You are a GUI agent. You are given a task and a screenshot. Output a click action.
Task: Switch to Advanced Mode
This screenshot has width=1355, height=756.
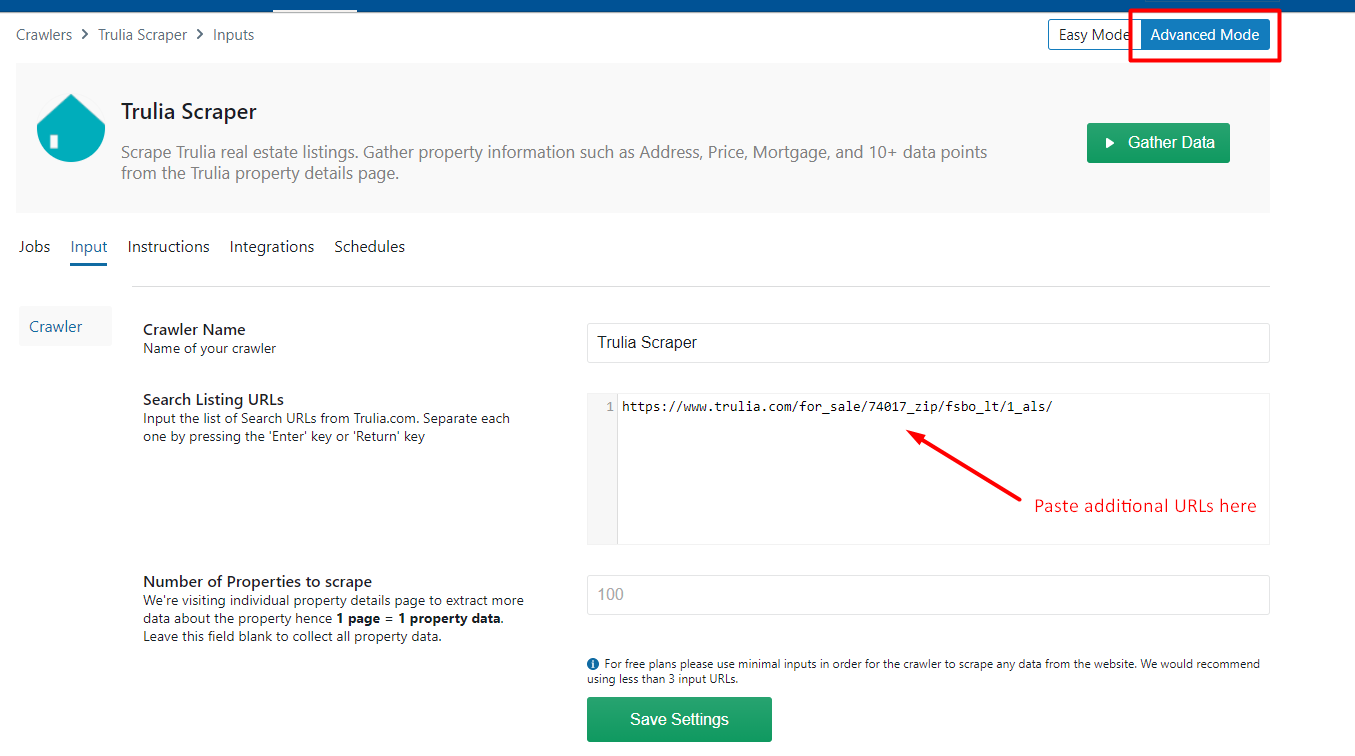coord(1205,35)
